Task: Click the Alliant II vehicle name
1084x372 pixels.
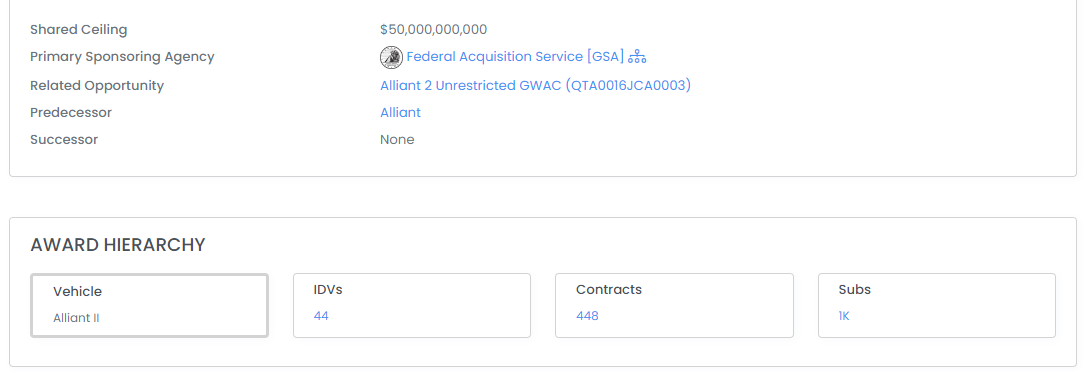Action: coord(77,318)
